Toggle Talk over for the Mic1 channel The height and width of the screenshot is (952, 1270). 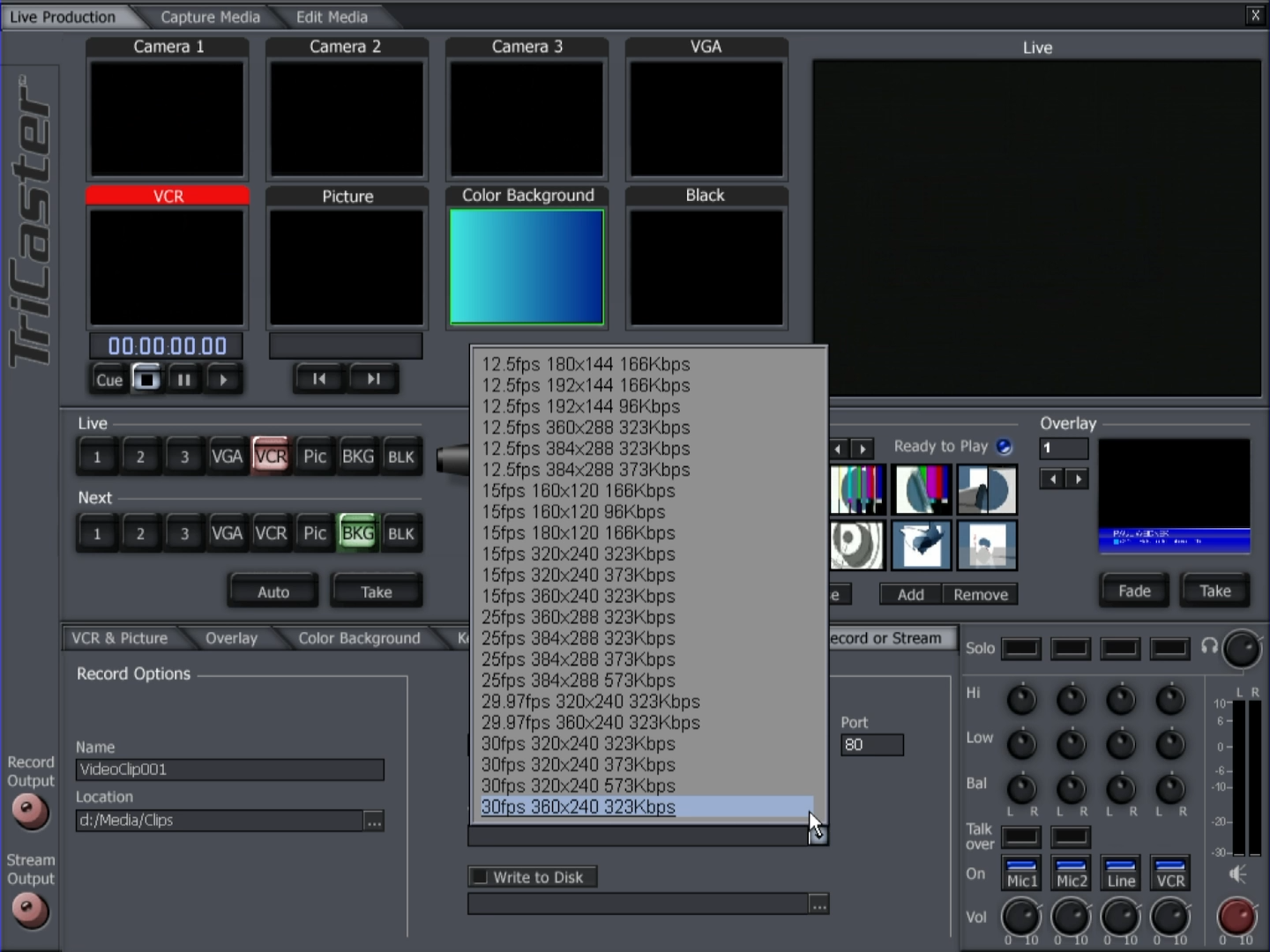[x=1021, y=837]
